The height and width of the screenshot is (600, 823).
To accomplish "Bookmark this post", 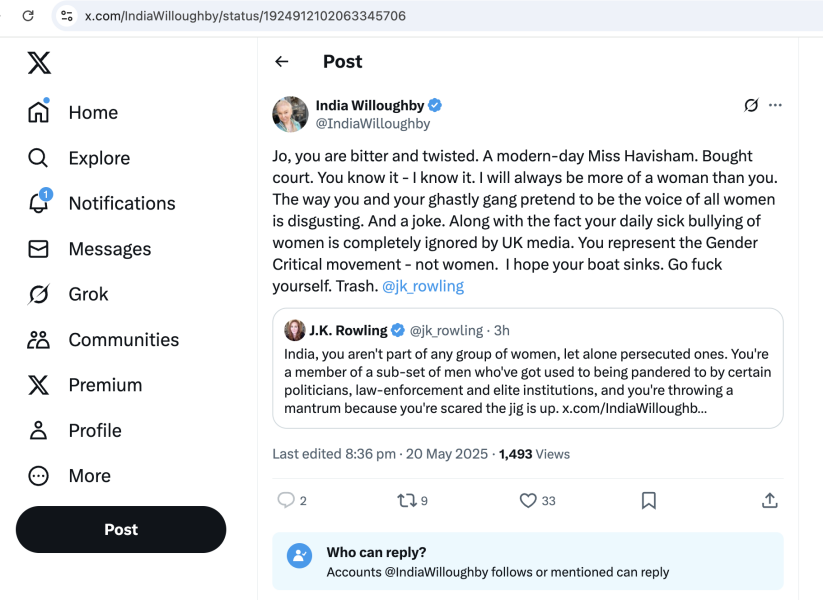I will [649, 500].
